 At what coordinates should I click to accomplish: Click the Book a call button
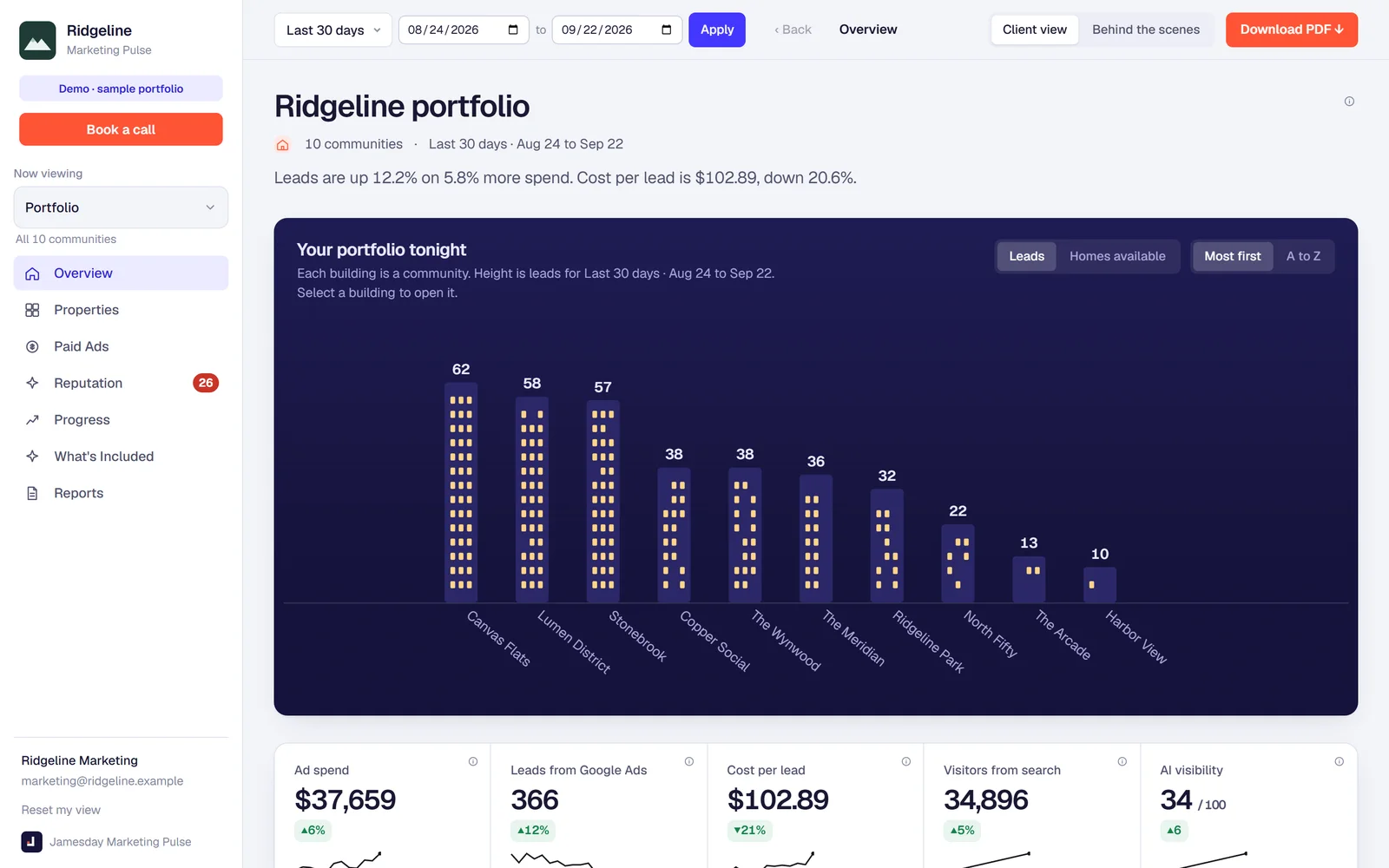point(121,129)
